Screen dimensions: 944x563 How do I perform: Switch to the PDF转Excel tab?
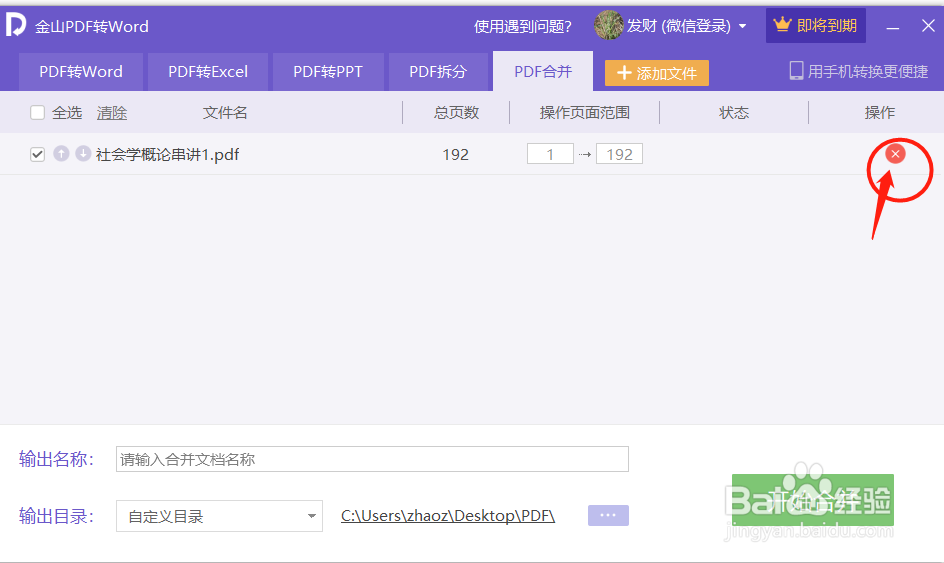(x=208, y=72)
